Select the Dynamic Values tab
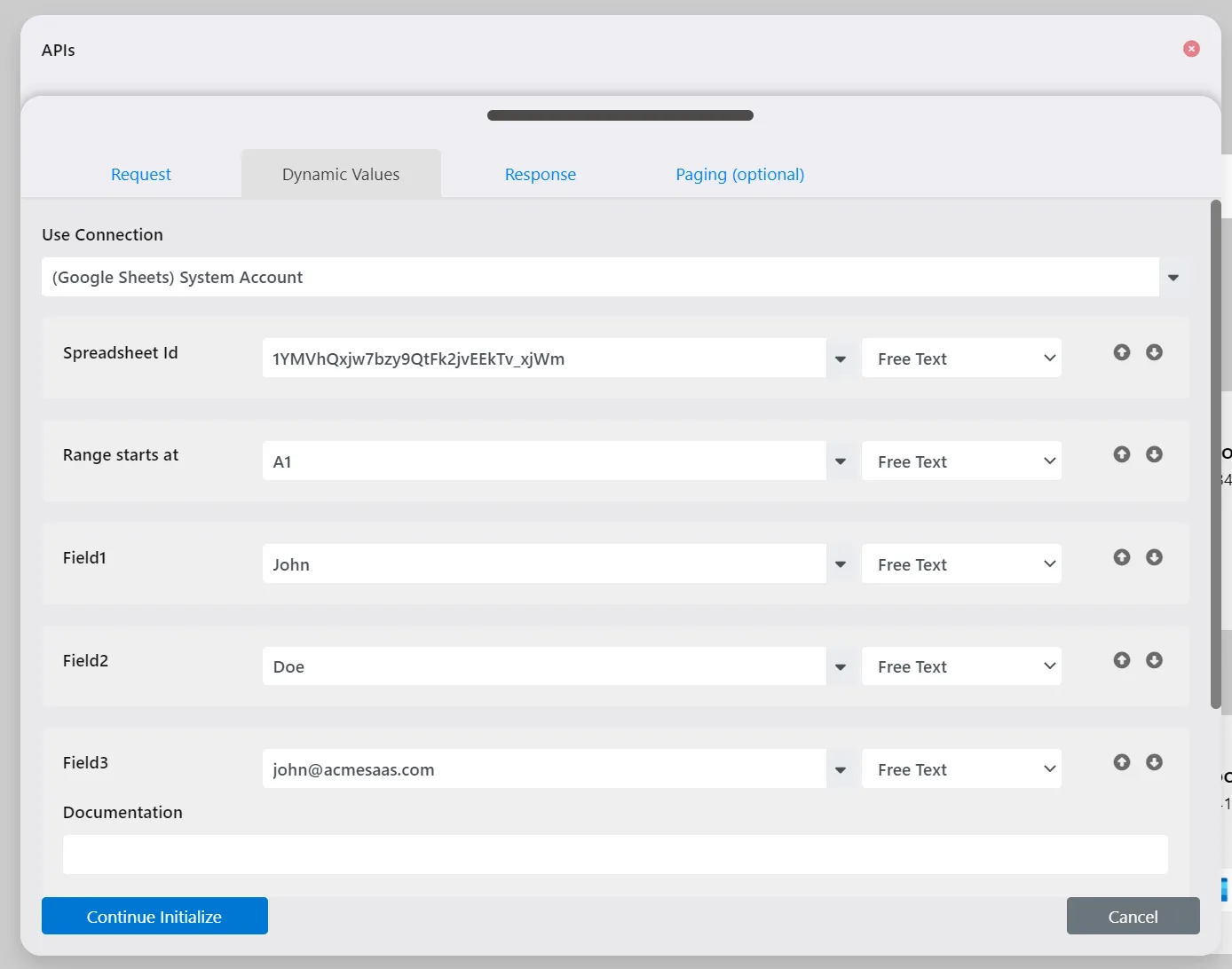This screenshot has height=969, width=1232. tap(341, 174)
